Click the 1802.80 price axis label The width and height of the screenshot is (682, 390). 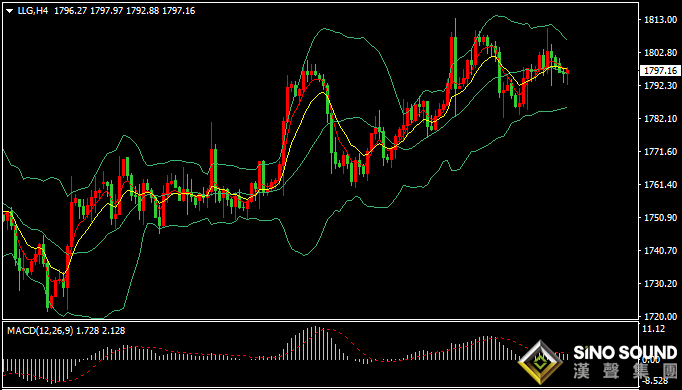click(x=660, y=53)
